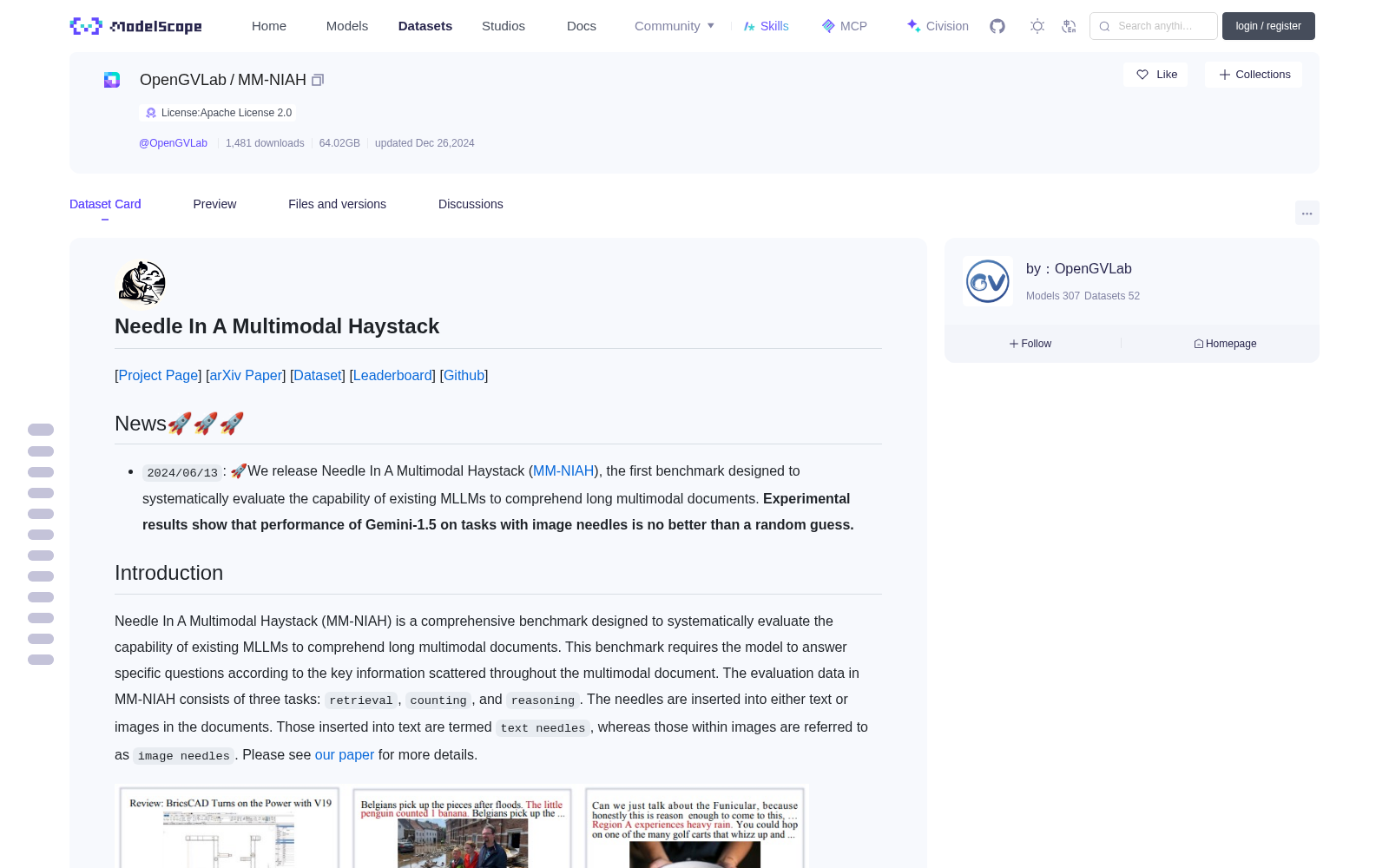The height and width of the screenshot is (868, 1389).
Task: Click the 'reasoning' code tag
Action: 543,700
